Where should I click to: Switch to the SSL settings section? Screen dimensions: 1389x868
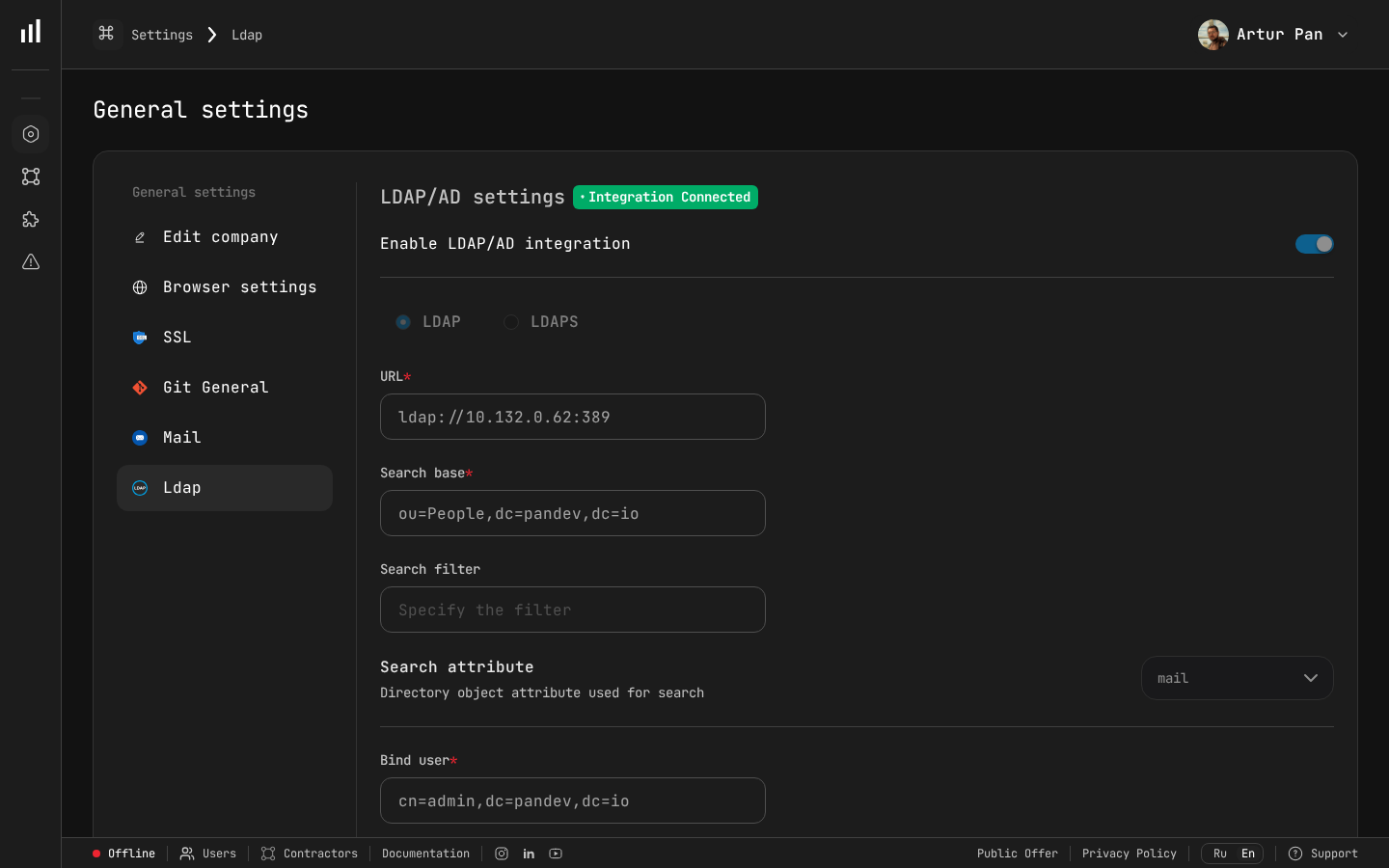click(177, 337)
